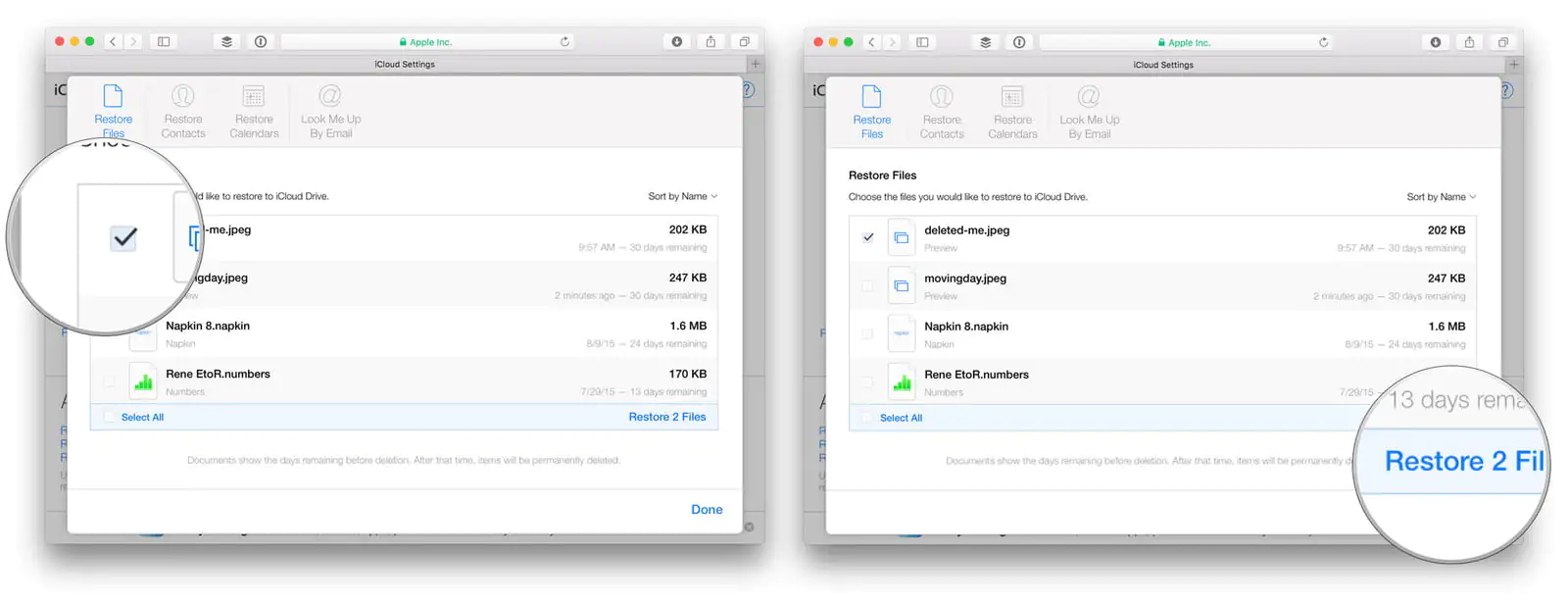Image resolution: width=1568 pixels, height=608 pixels.
Task: Reload page in right Safari window
Action: click(x=1323, y=42)
